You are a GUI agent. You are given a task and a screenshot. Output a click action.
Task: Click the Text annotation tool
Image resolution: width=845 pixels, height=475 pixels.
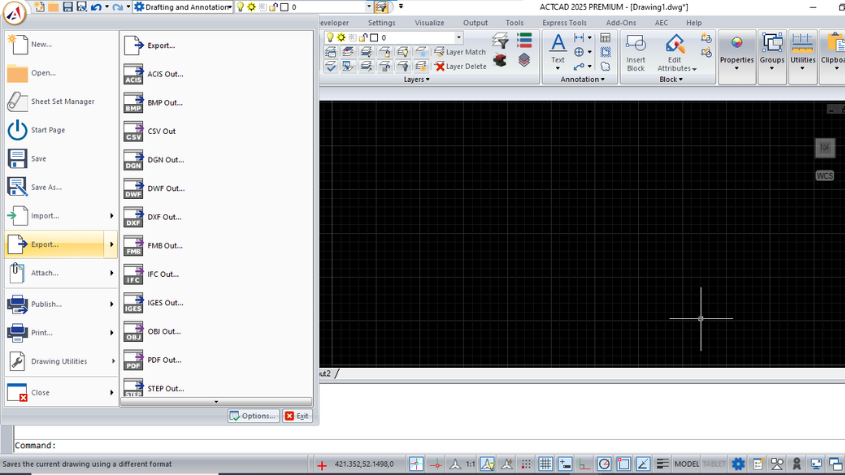click(558, 51)
